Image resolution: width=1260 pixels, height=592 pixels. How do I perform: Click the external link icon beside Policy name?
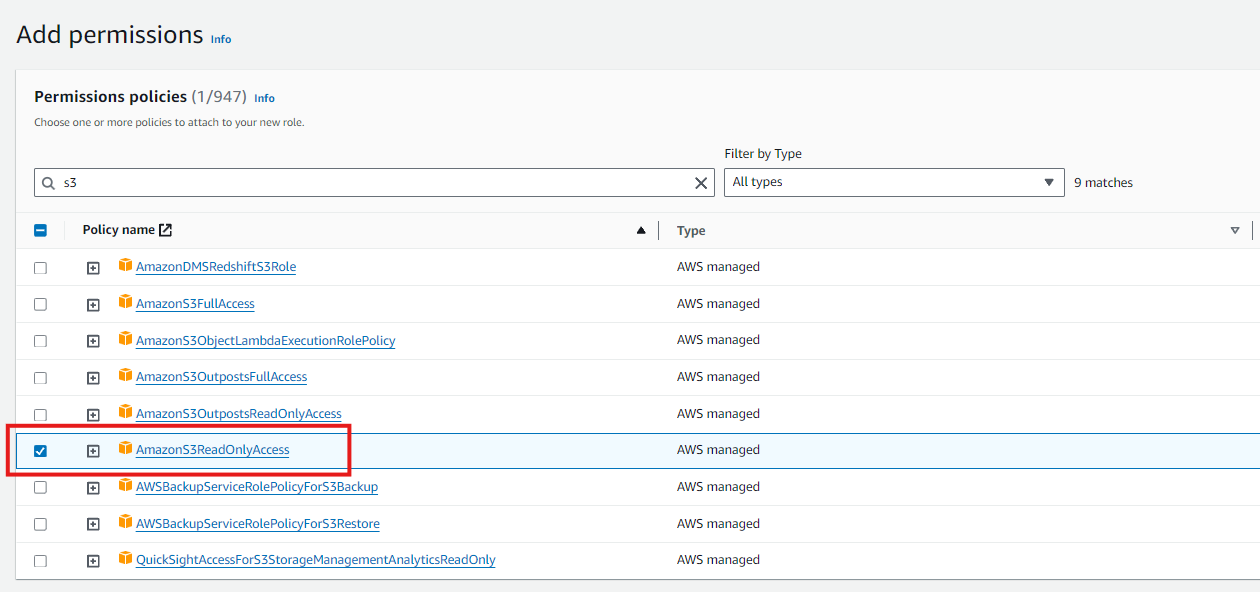pyautogui.click(x=166, y=230)
